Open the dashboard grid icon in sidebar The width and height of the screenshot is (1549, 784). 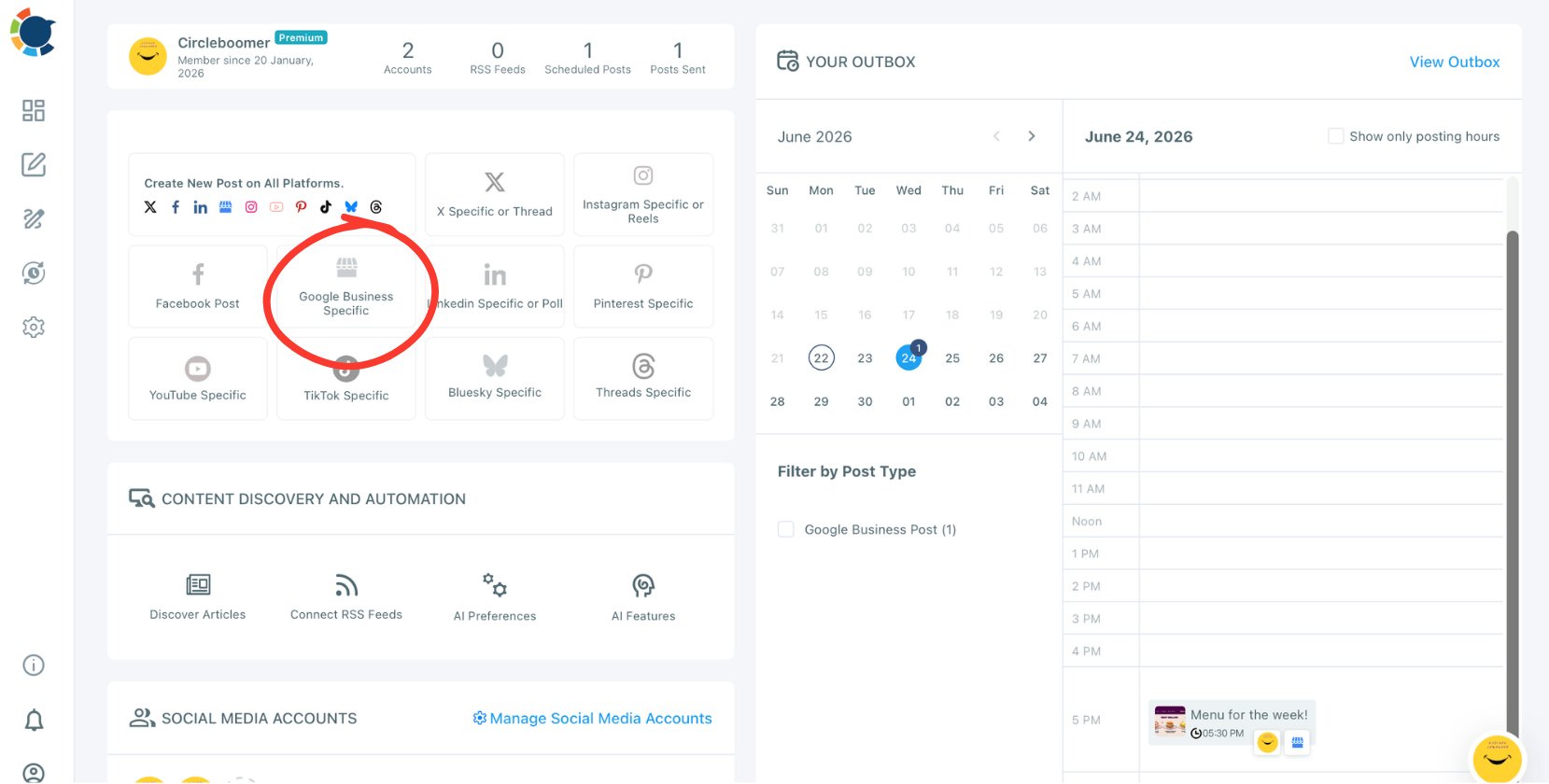[x=34, y=111]
